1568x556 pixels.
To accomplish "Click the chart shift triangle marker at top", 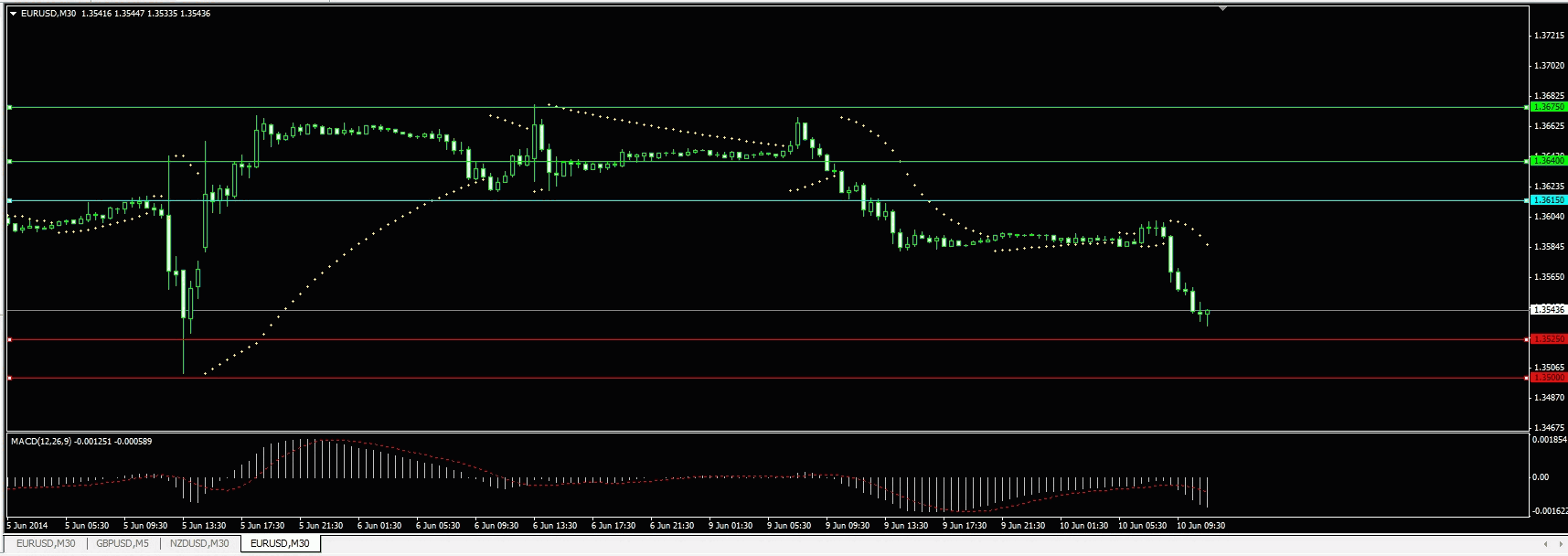I will [x=1222, y=9].
